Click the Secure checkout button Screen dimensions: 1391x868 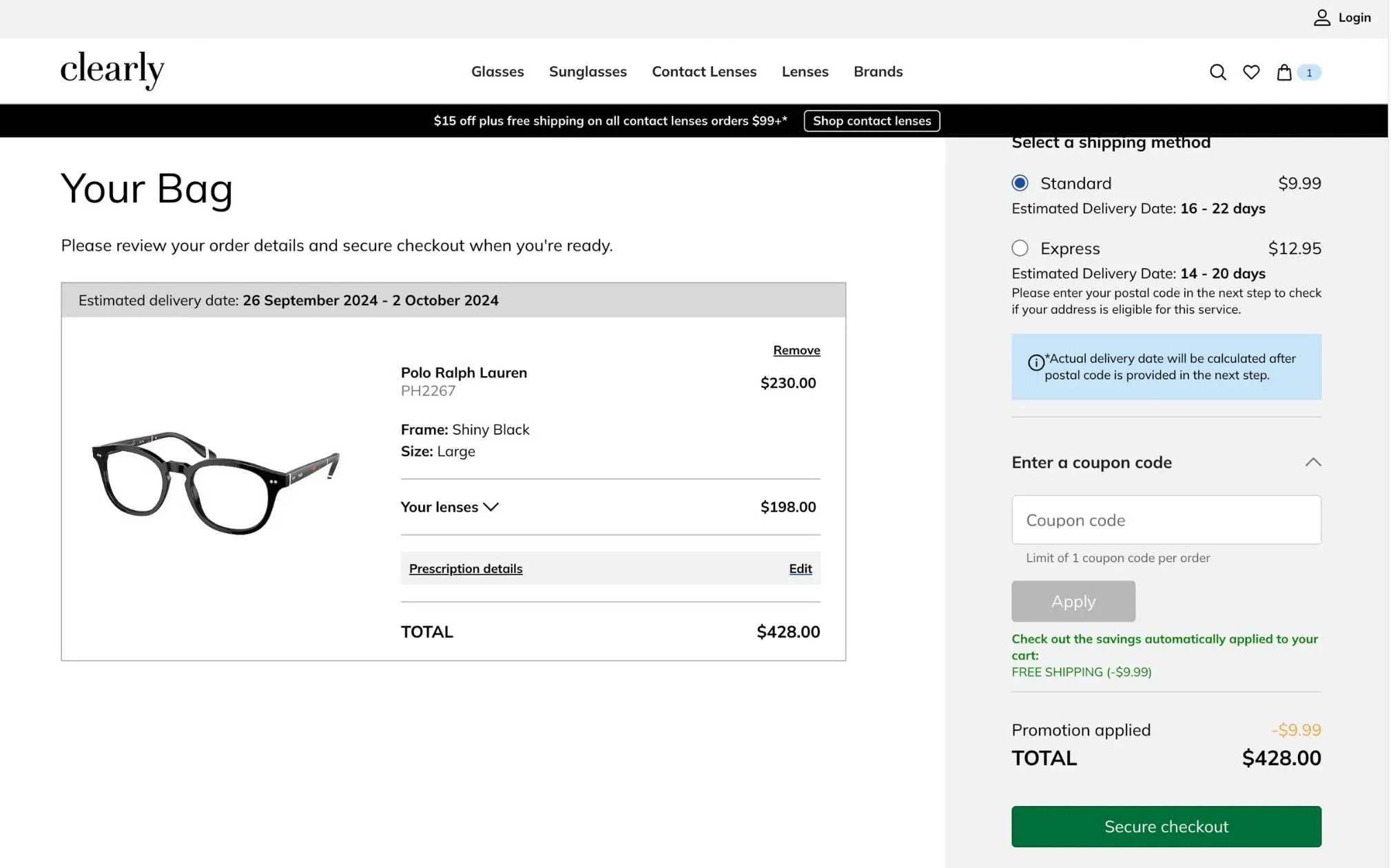click(x=1166, y=826)
